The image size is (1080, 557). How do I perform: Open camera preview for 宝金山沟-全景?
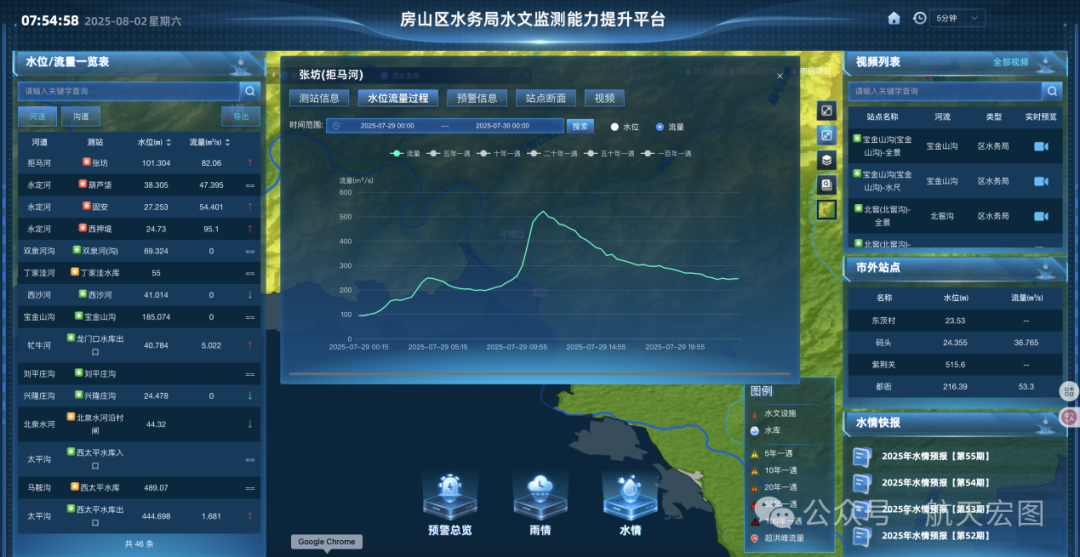[x=1041, y=146]
